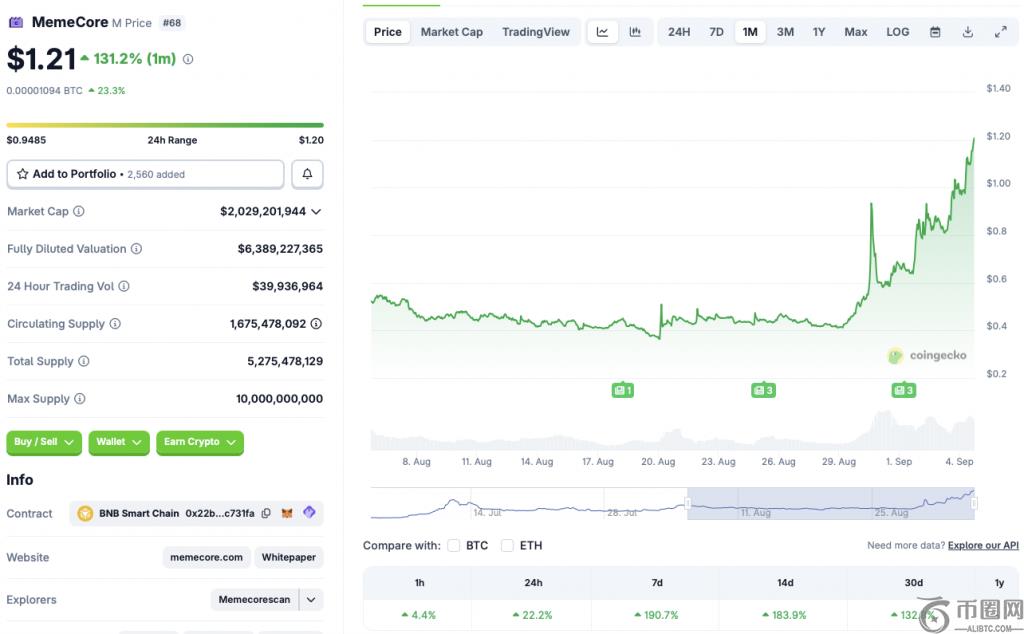Click the MetaMask fox icon
Image resolution: width=1024 pixels, height=634 pixels.
(287, 513)
